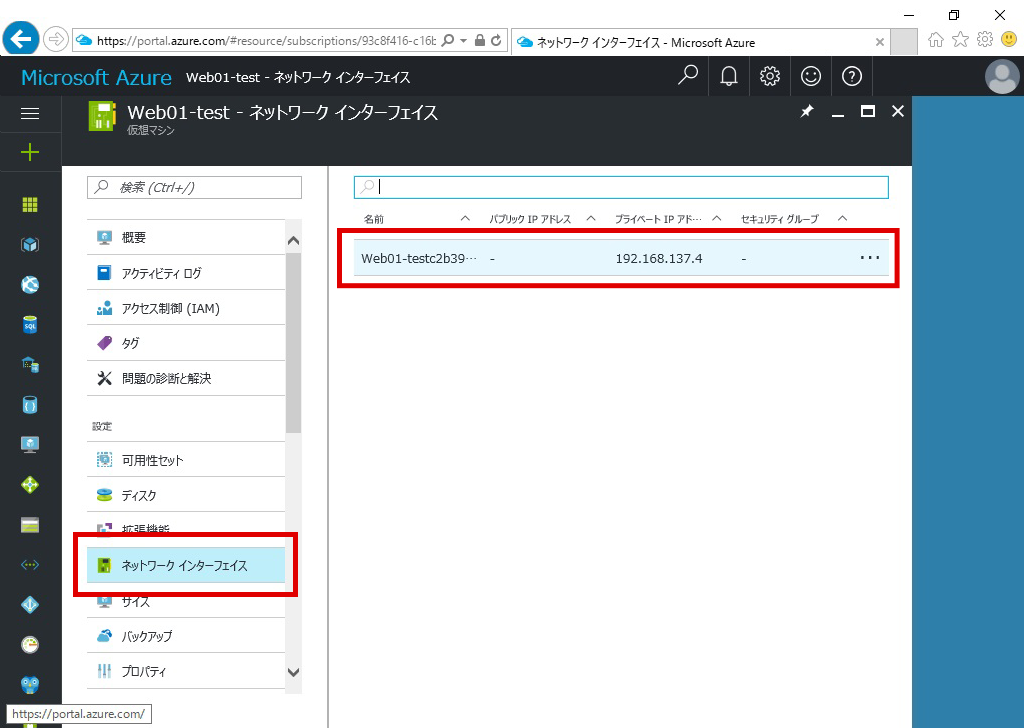This screenshot has width=1024, height=728.
Task: Open SQL databases icon in sidebar
Action: pyautogui.click(x=30, y=324)
